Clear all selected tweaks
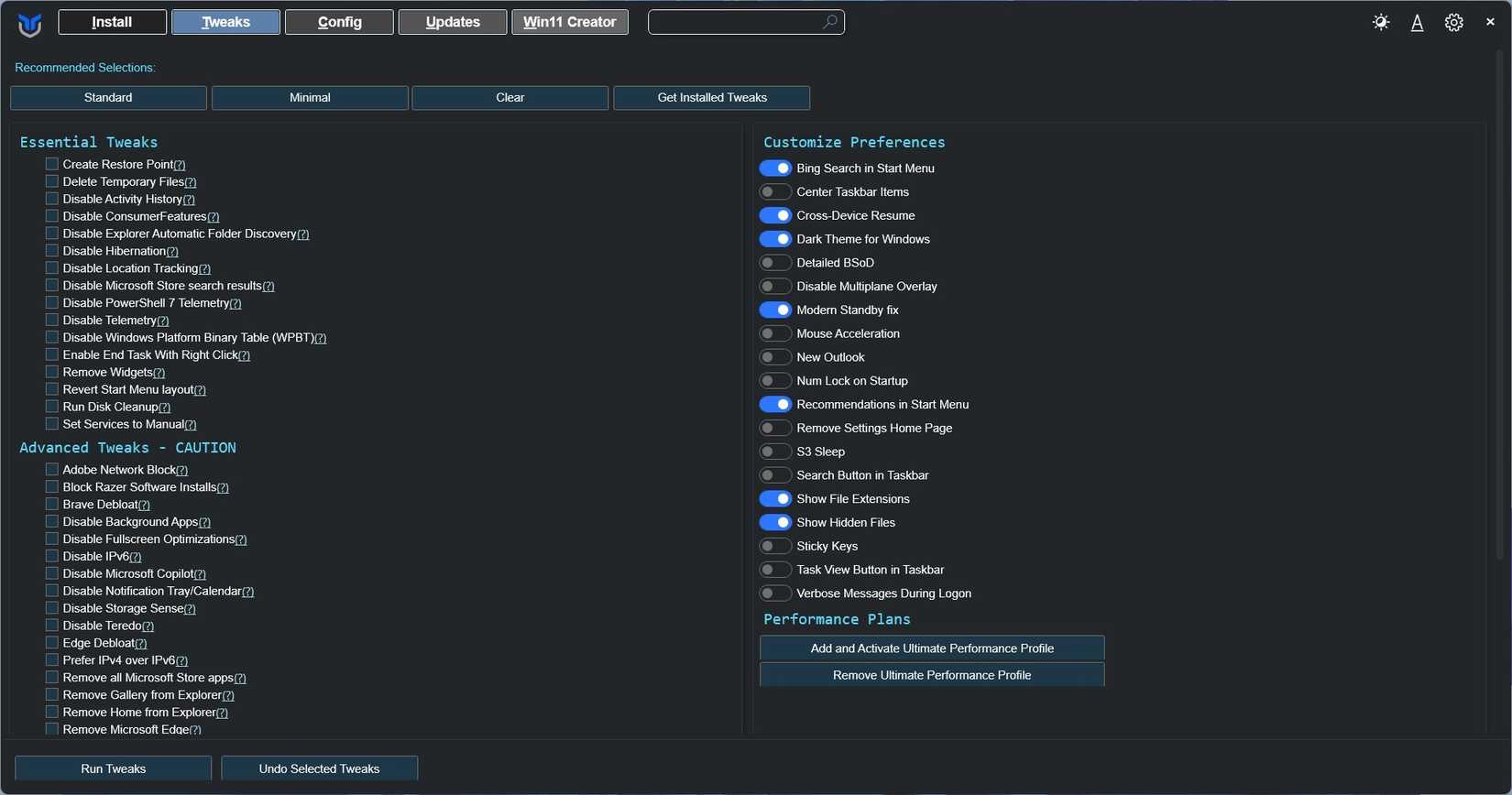The width and height of the screenshot is (1512, 795). [x=510, y=98]
